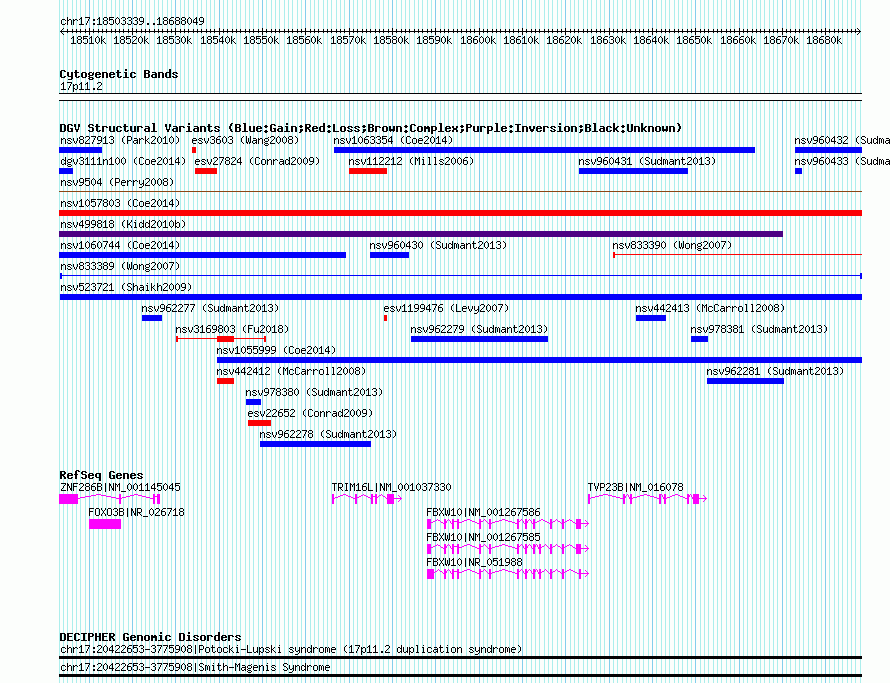Click the FBXW10|NM_001267586 transcript label

[x=483, y=512]
